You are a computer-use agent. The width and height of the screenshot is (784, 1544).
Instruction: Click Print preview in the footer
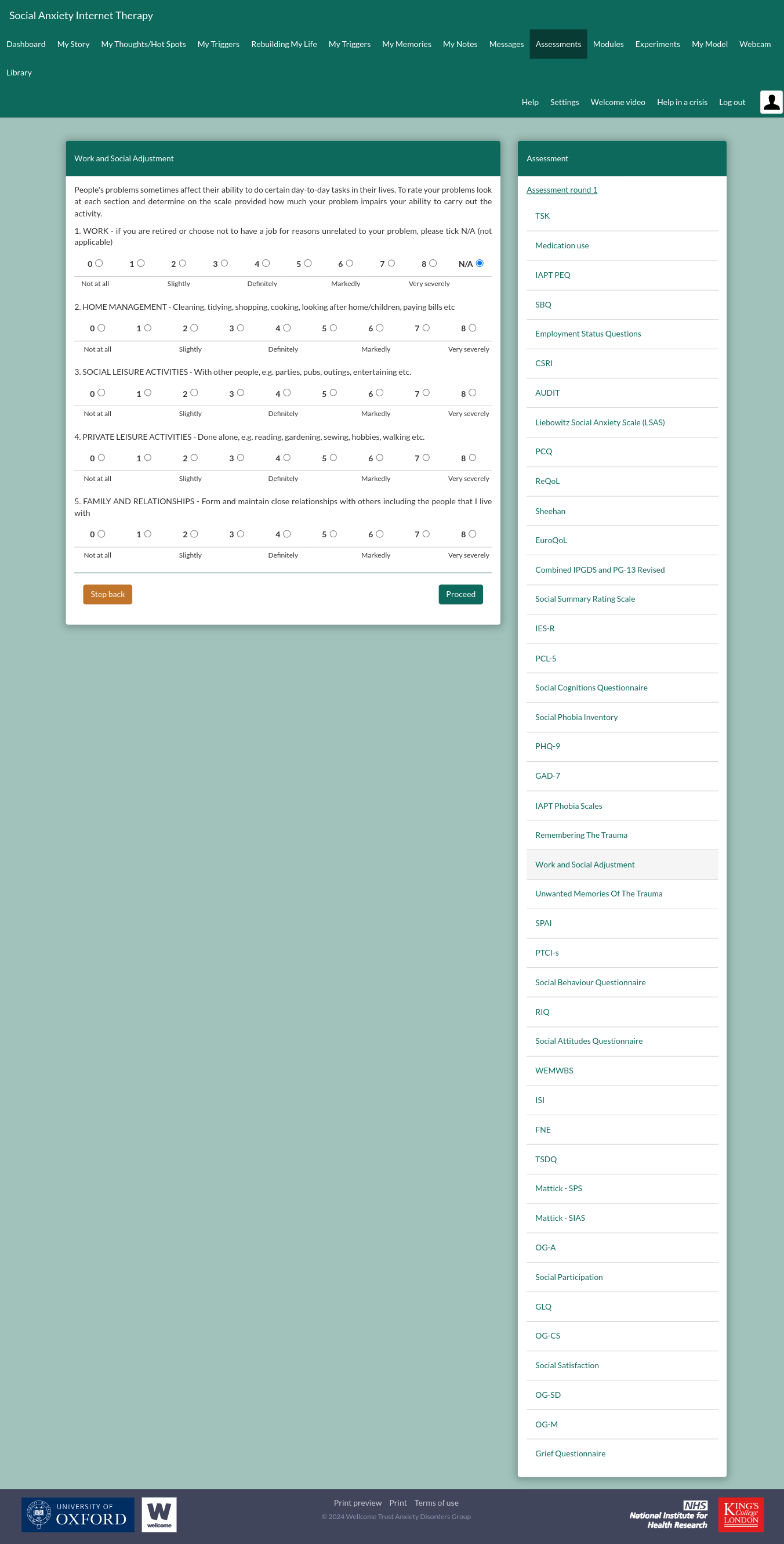coord(357,1503)
